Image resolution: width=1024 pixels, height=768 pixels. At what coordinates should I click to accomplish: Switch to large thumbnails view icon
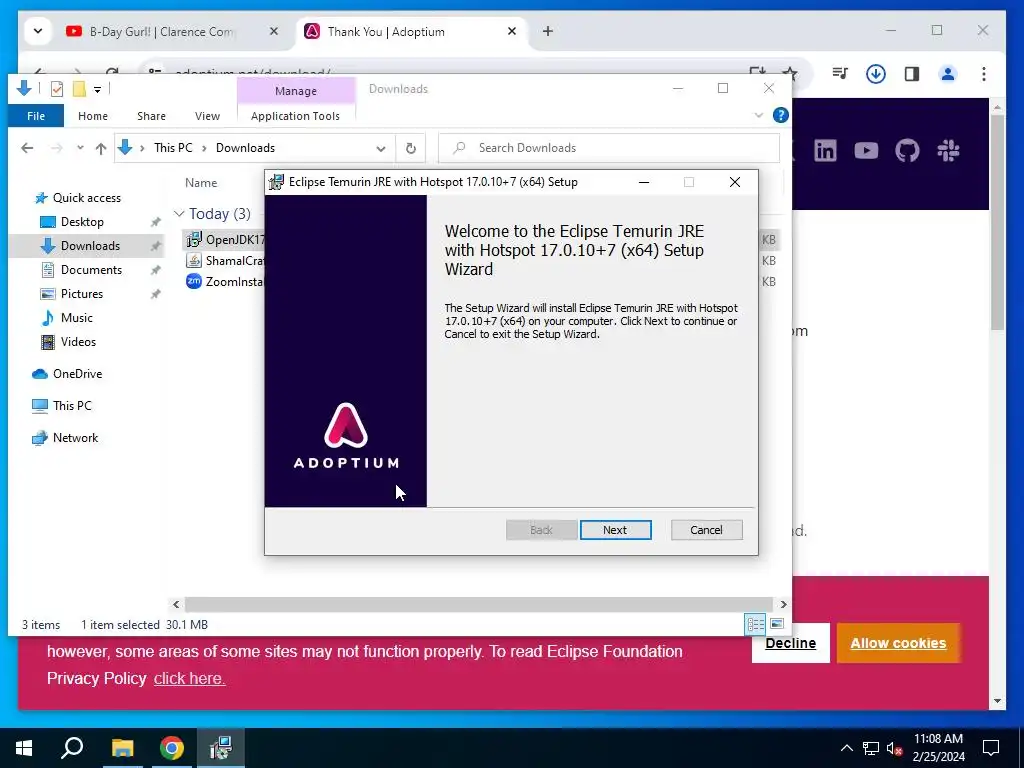click(x=776, y=624)
